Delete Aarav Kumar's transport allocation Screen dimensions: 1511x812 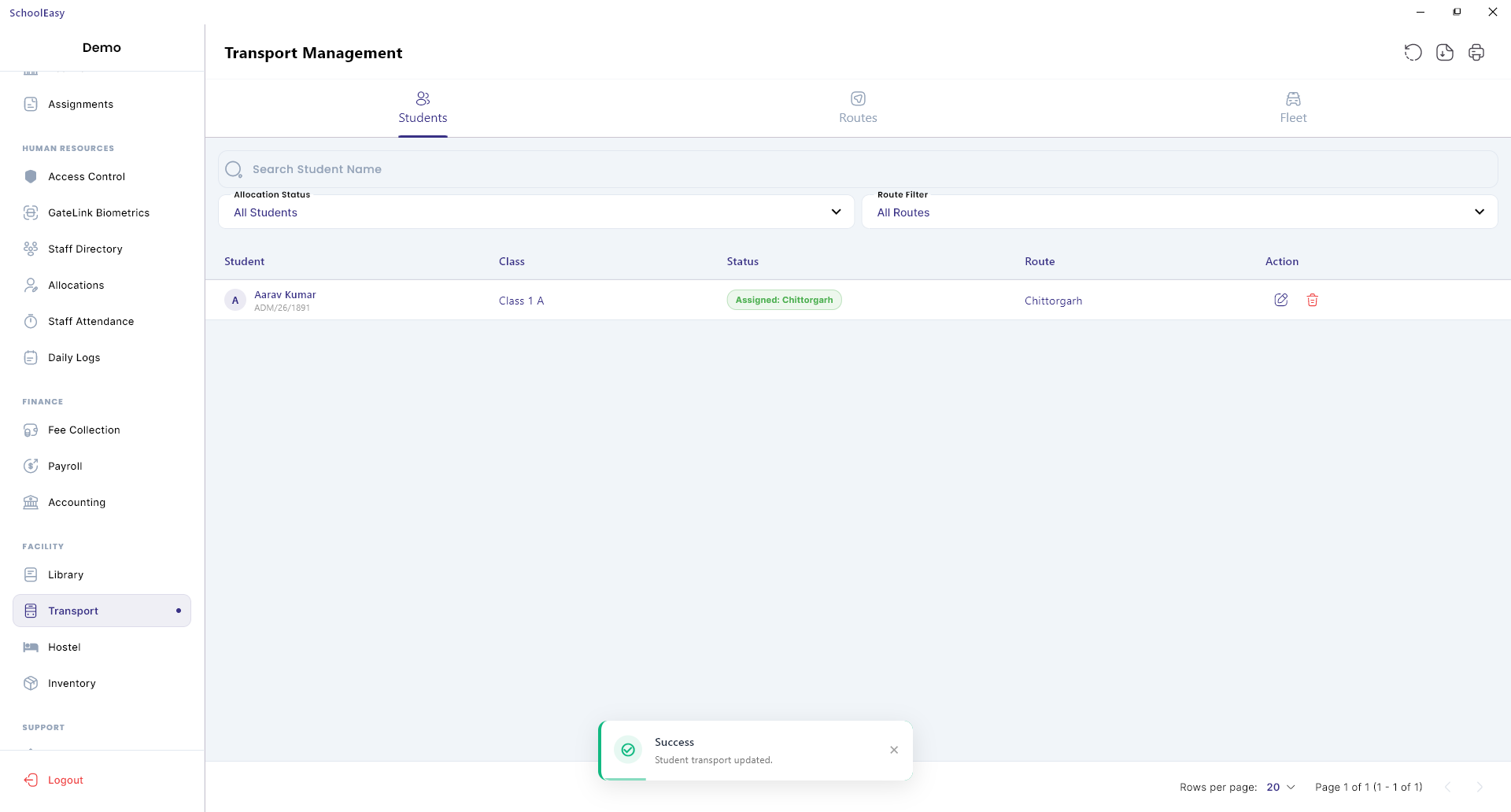point(1313,300)
